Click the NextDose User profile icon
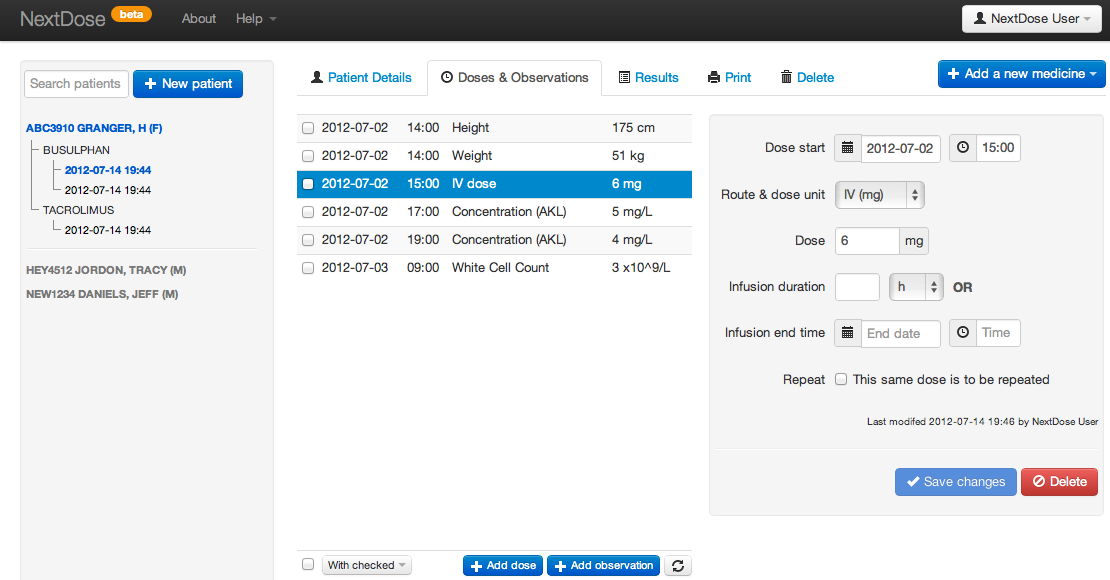 (981, 19)
